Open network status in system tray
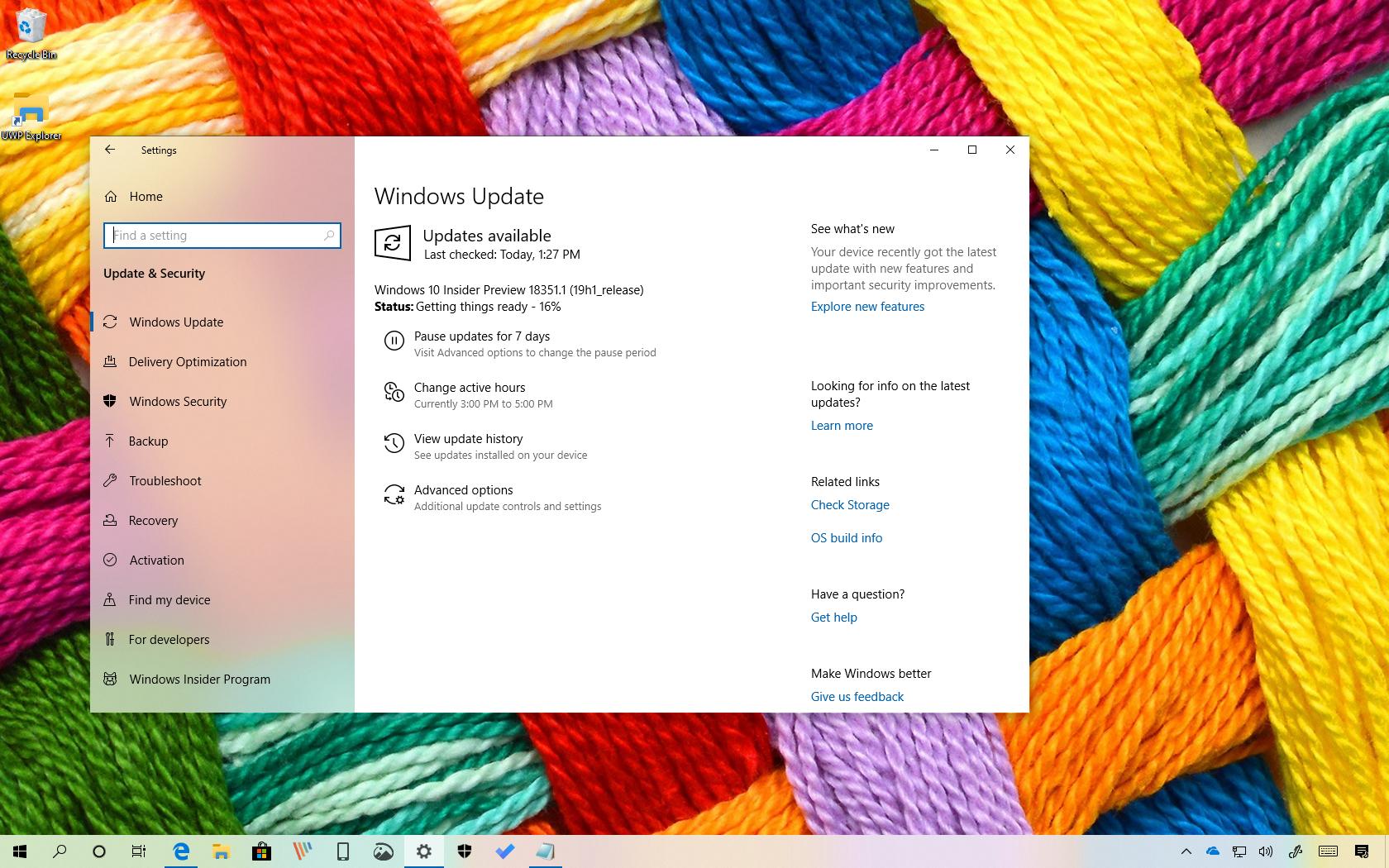The width and height of the screenshot is (1389, 868). (x=1239, y=851)
